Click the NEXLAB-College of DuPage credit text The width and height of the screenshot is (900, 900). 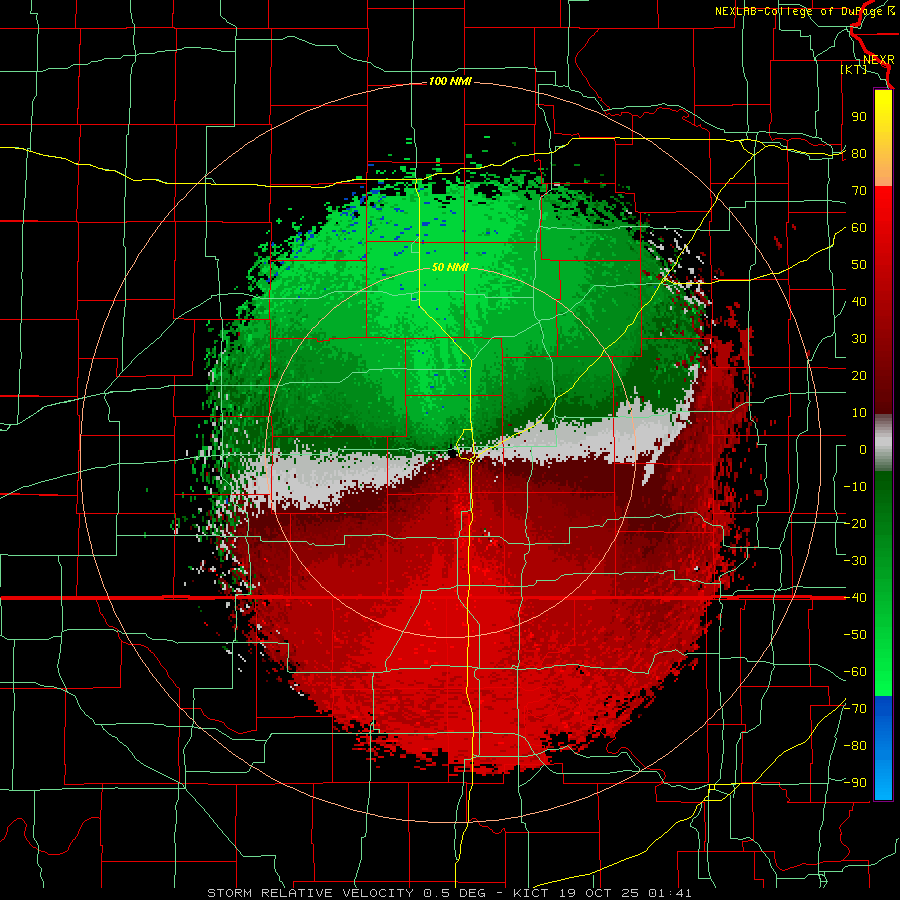tap(804, 11)
